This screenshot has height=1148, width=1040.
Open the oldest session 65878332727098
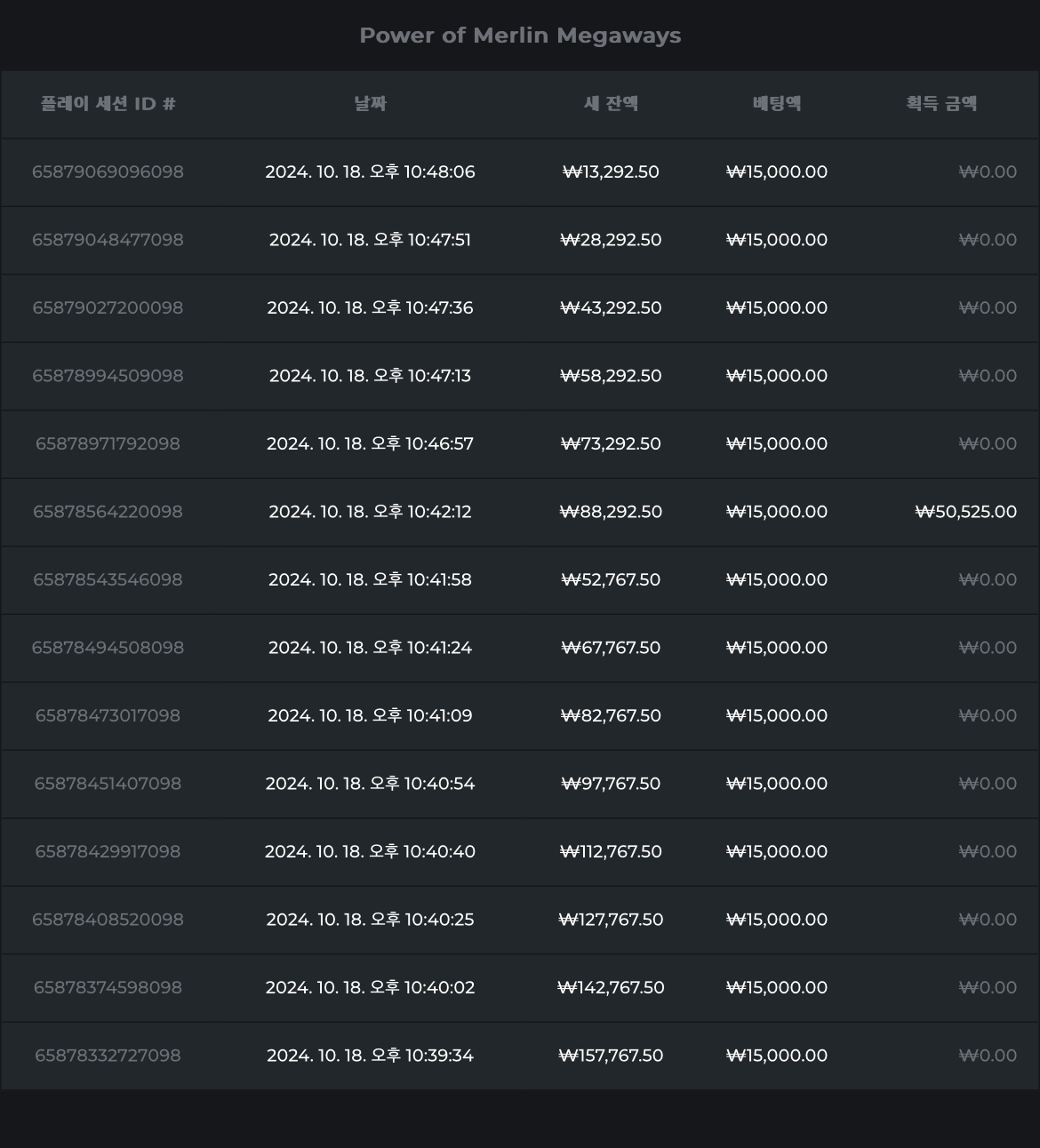tap(108, 1056)
